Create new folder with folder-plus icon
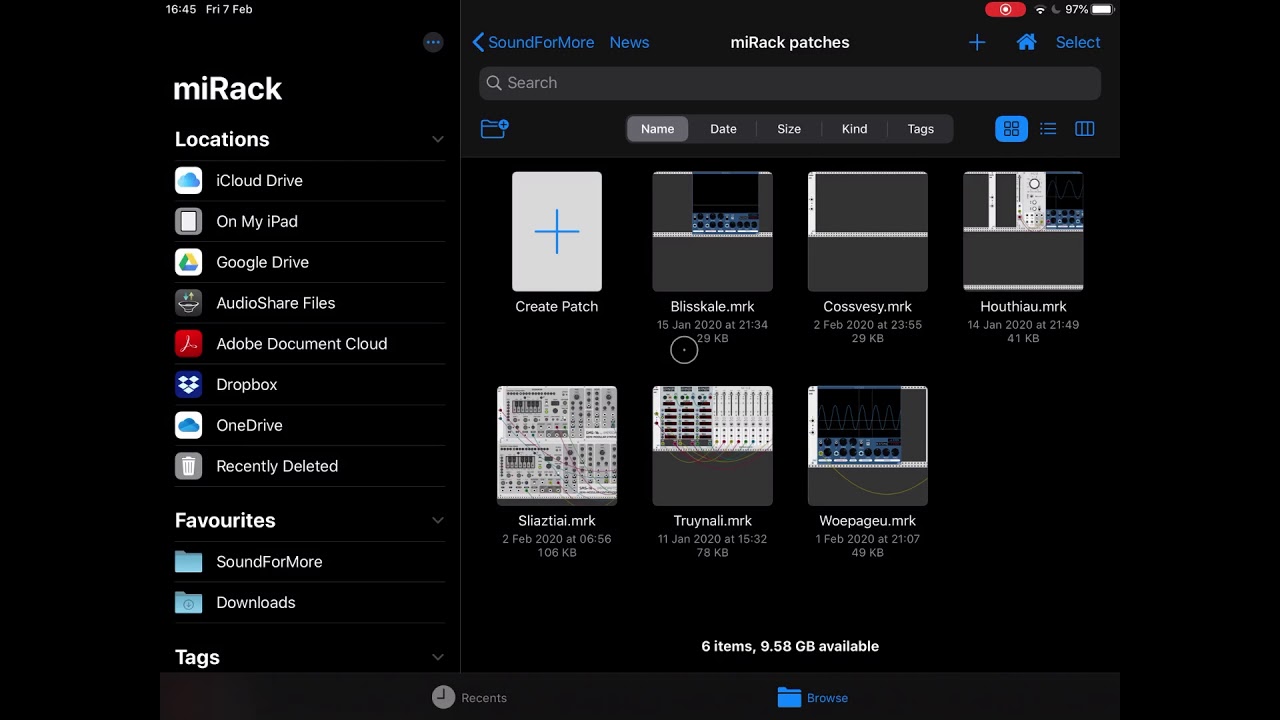This screenshot has height=720, width=1280. pos(495,128)
